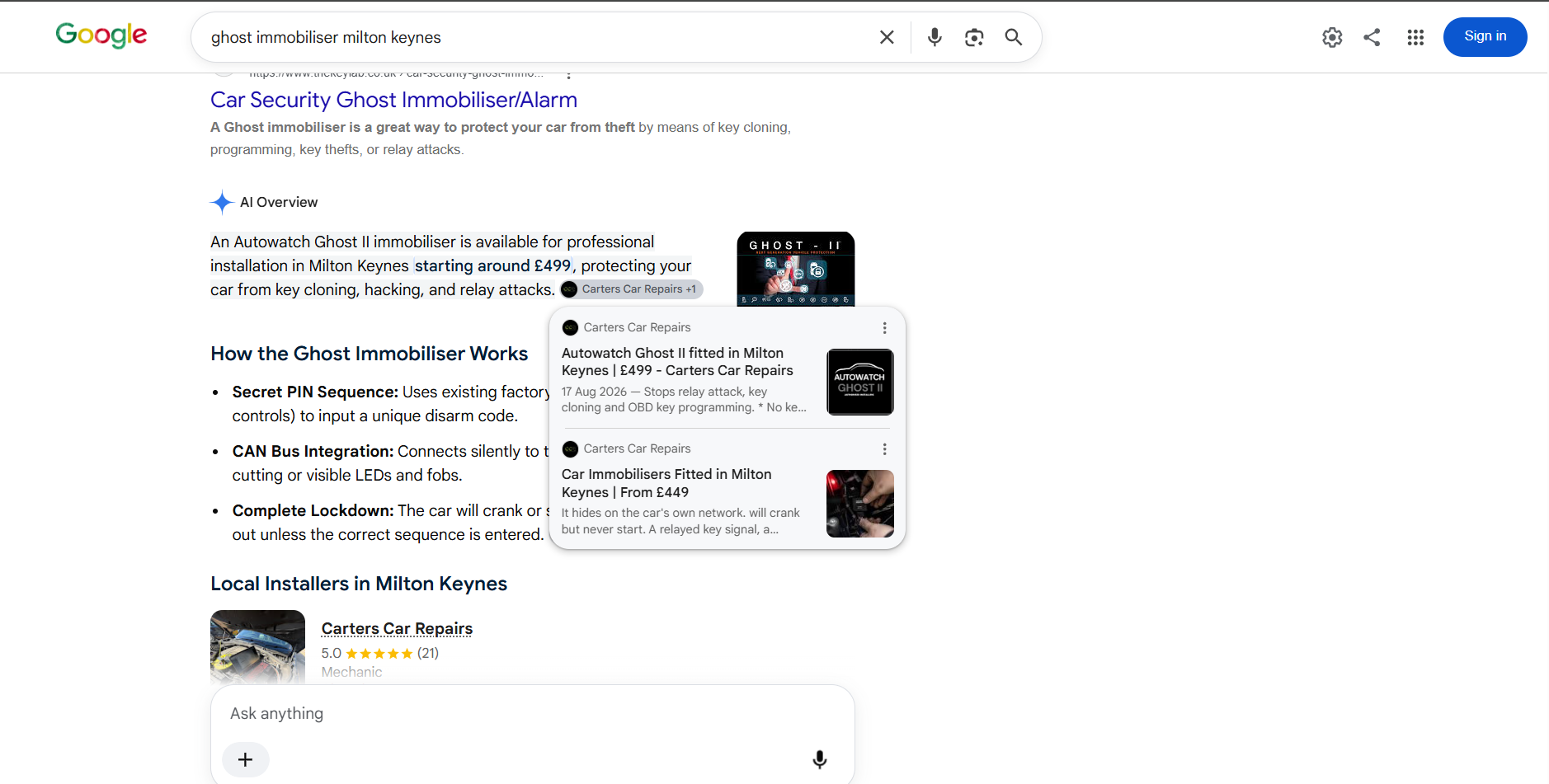Screen dimensions: 1549x784
Task: Open Quick settings gear icon
Action: pos(1332,37)
